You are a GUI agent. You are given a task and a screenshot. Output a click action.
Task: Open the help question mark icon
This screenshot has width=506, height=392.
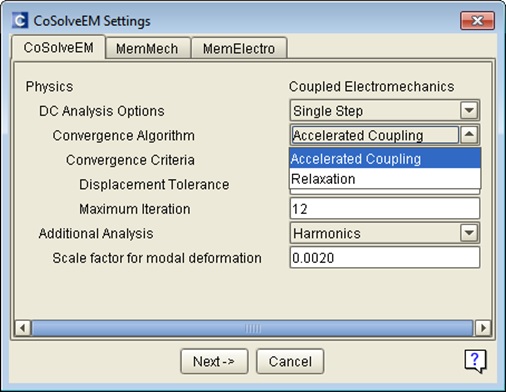coord(475,361)
